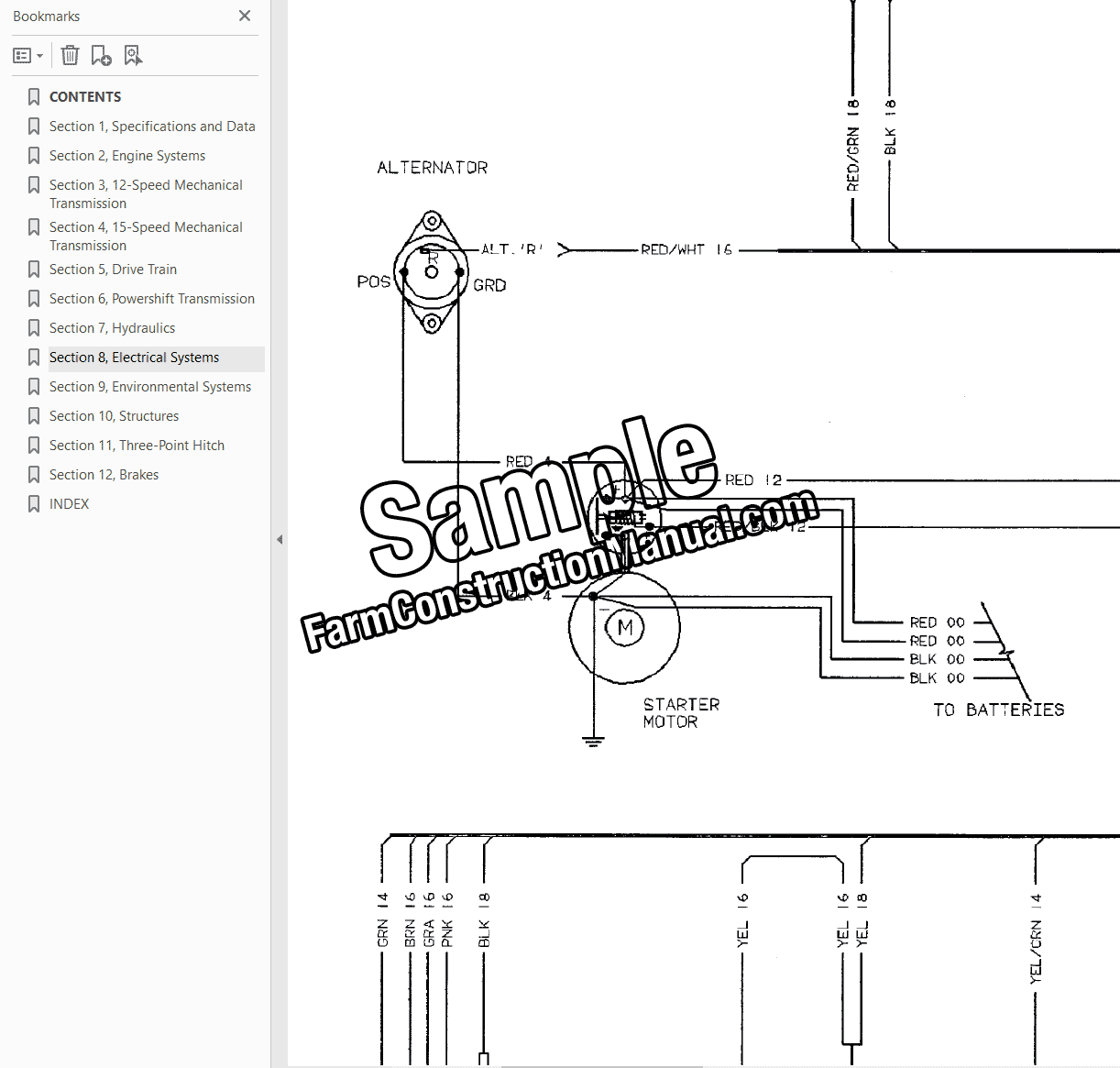The width and height of the screenshot is (1120, 1068).
Task: Click the bookmark icon beside Section 5, Drive Train
Action: pyautogui.click(x=34, y=270)
